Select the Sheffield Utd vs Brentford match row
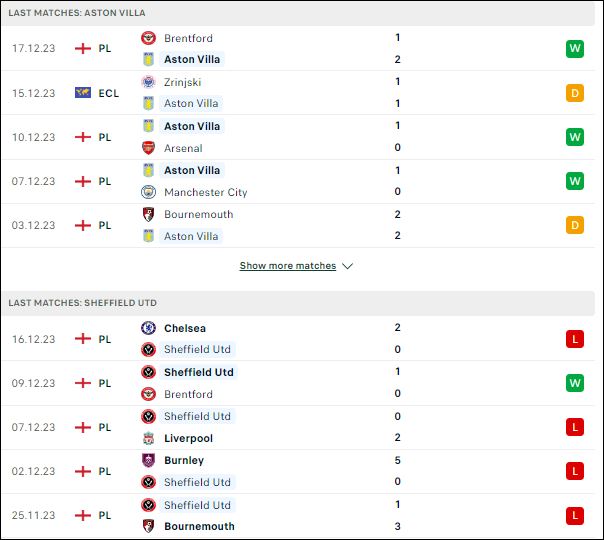 [298, 383]
